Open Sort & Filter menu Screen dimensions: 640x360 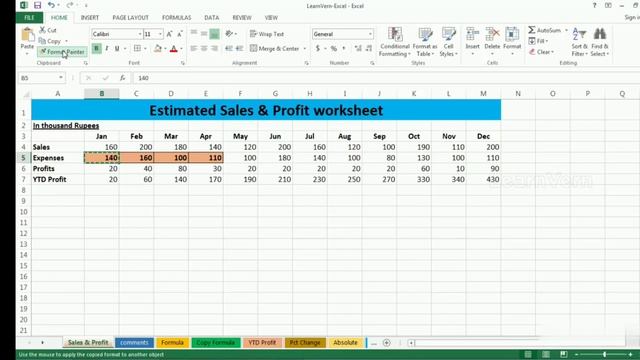[x=579, y=42]
